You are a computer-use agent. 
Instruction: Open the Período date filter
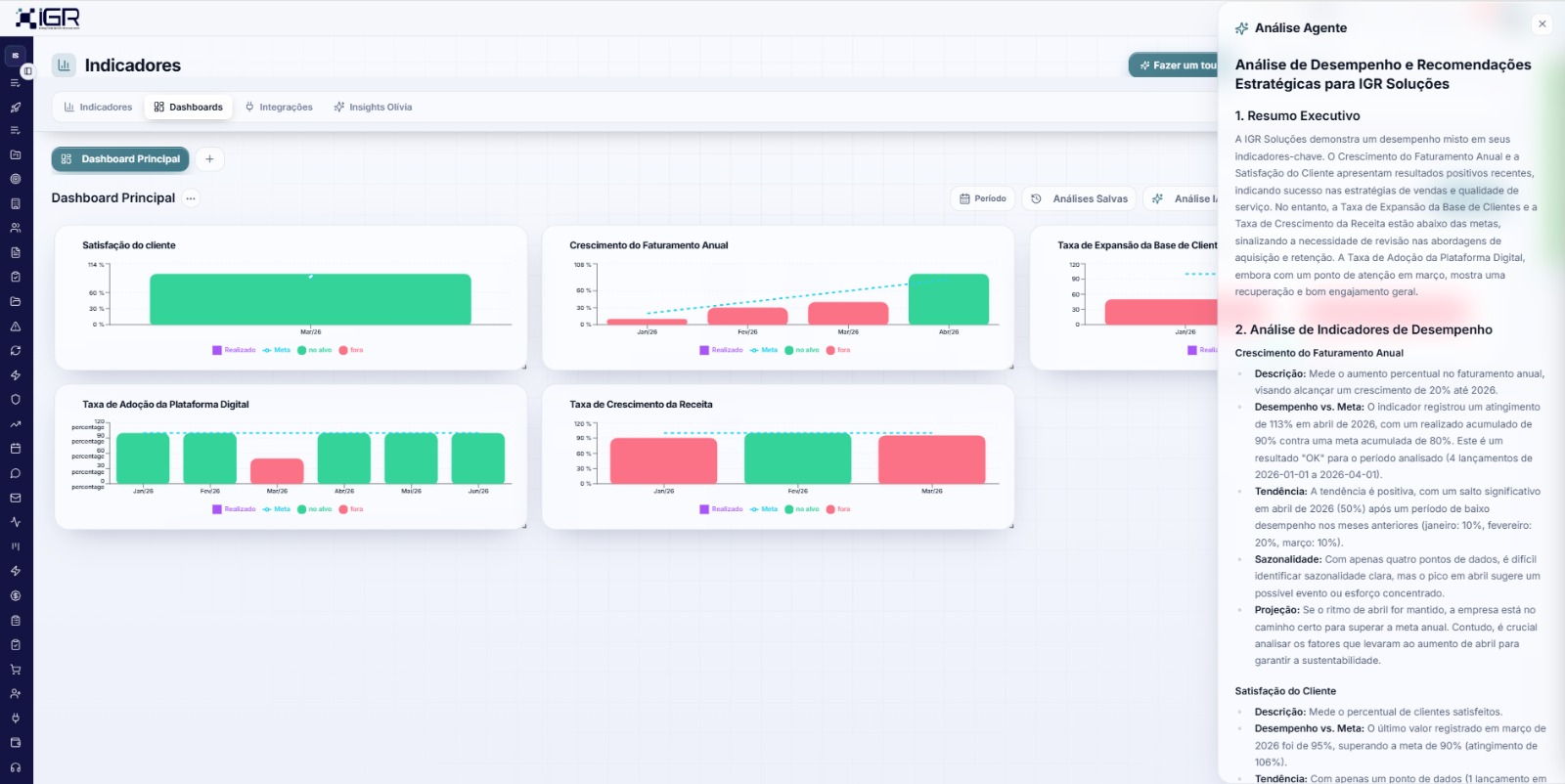983,198
